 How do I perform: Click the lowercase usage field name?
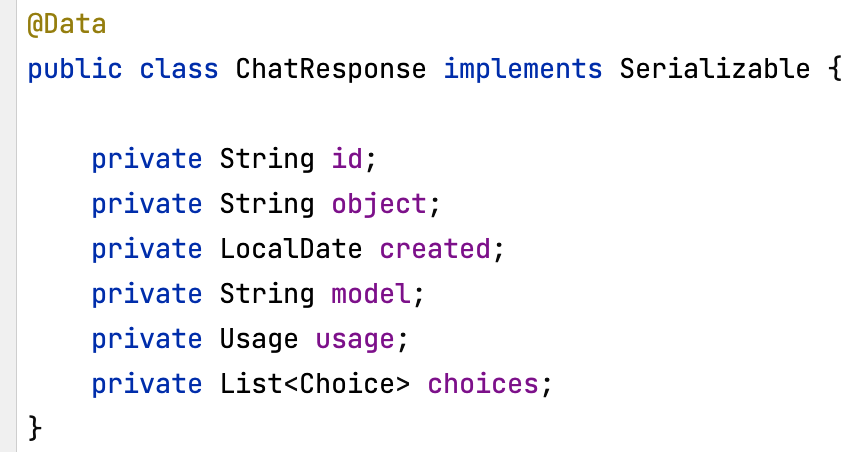click(x=355, y=341)
